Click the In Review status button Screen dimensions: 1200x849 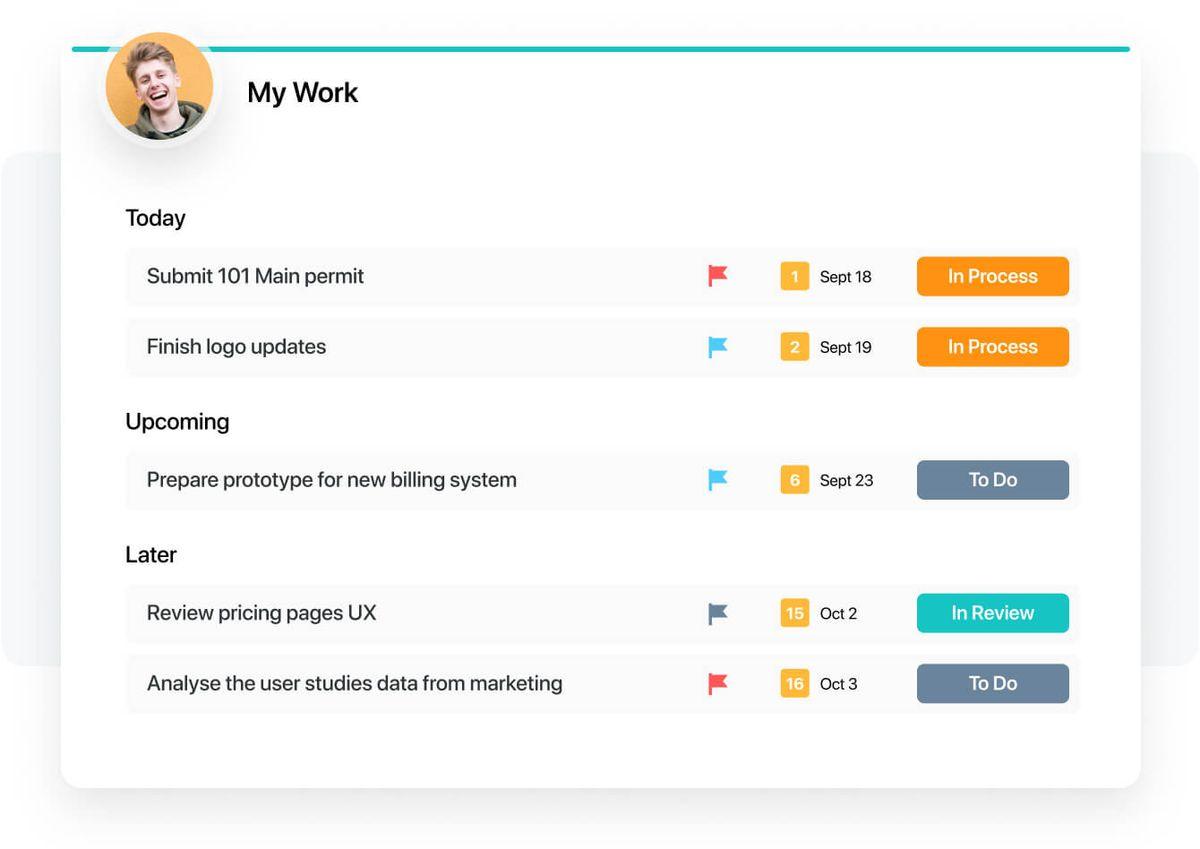(993, 613)
